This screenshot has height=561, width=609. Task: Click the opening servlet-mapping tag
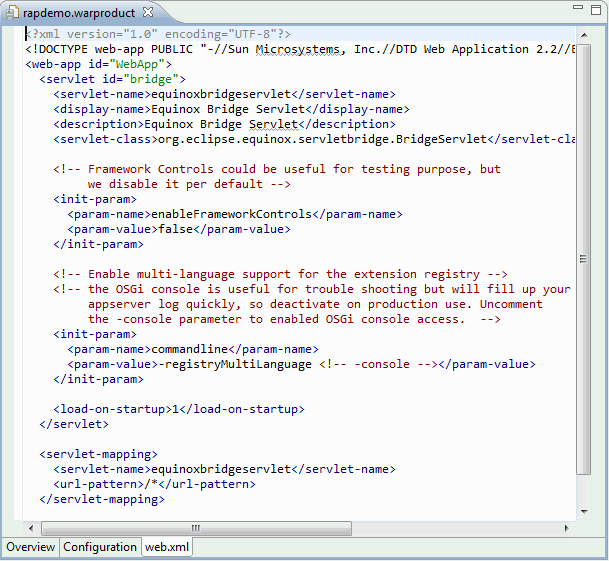click(99, 455)
